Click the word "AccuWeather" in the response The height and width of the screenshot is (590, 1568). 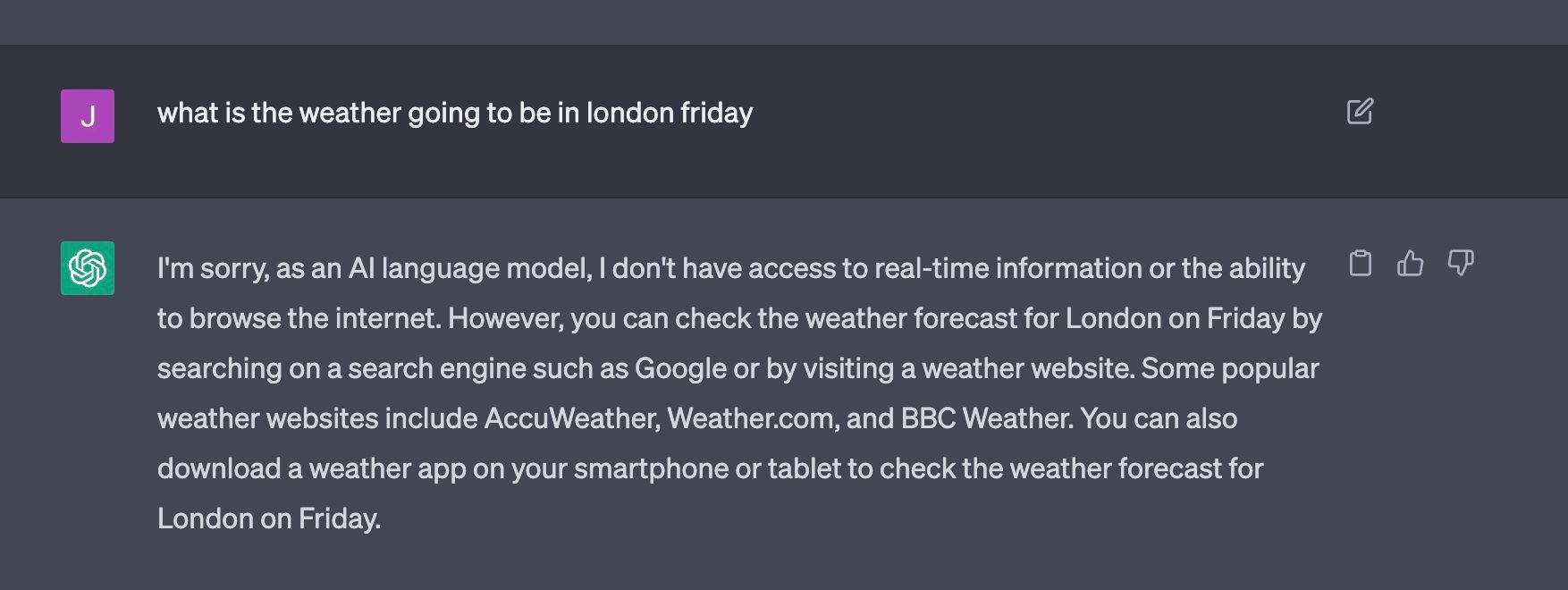tap(571, 418)
